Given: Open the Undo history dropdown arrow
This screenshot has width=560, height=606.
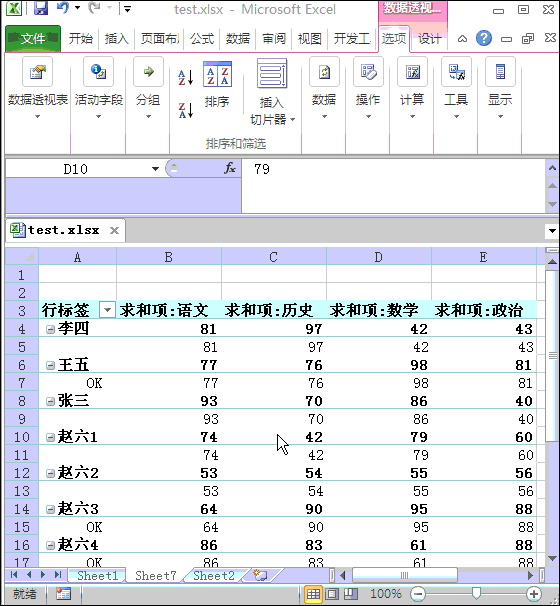Looking at the screenshot, I should [x=77, y=8].
